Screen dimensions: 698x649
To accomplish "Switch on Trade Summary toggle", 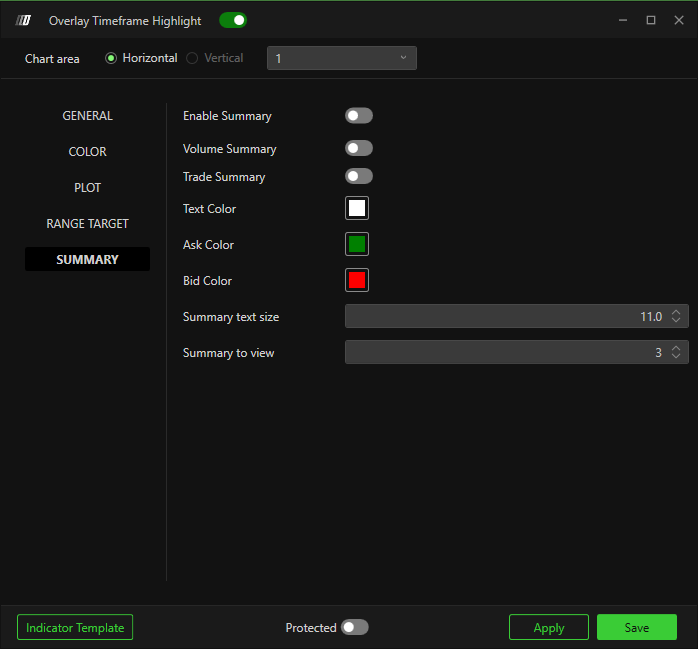I will (358, 176).
